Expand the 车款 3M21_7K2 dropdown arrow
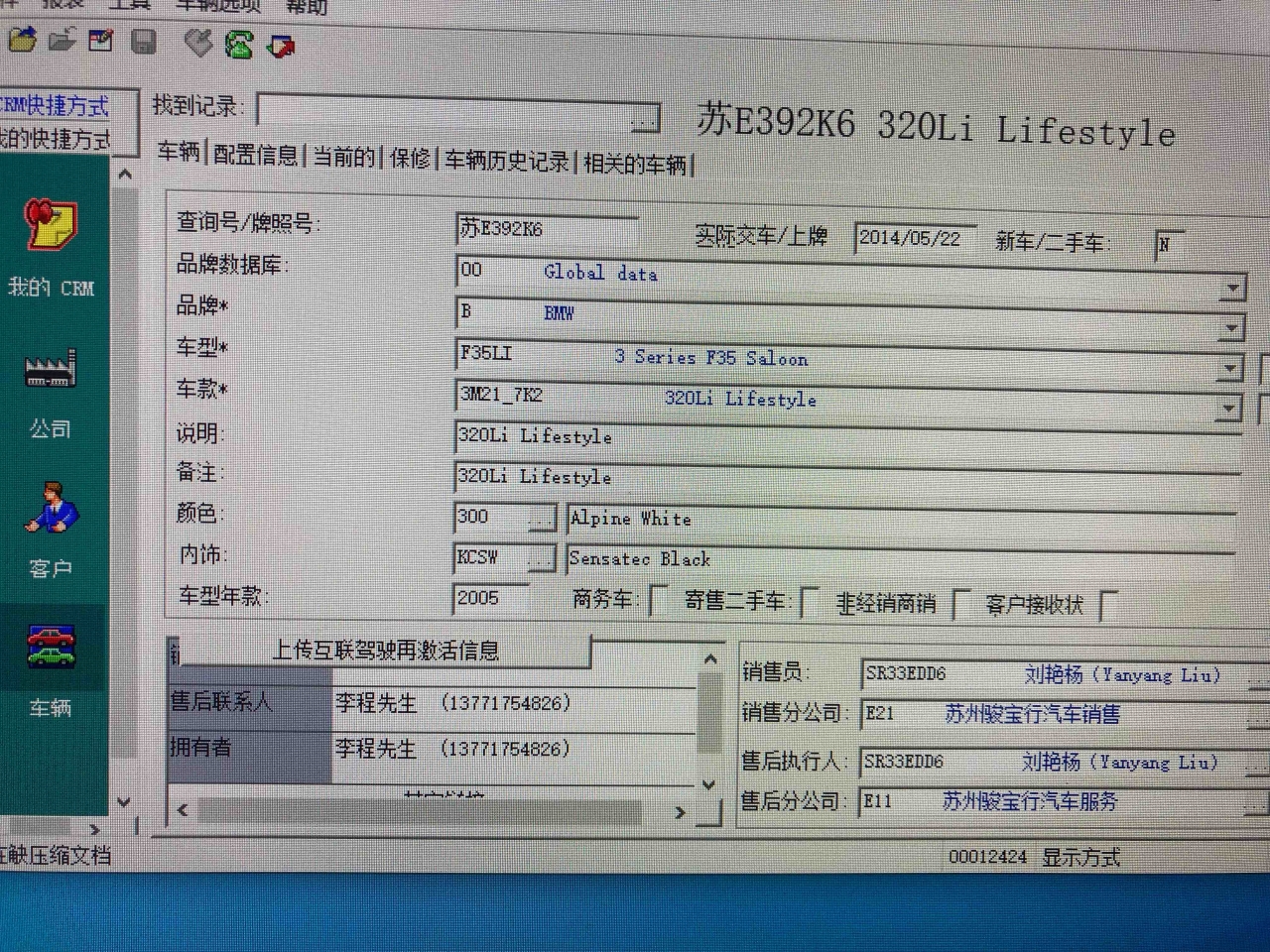Screen dimensions: 1270x952 [x=1228, y=408]
